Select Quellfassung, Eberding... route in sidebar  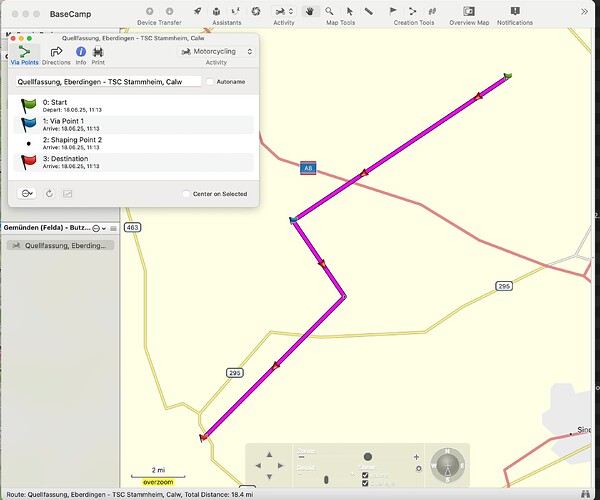60,246
